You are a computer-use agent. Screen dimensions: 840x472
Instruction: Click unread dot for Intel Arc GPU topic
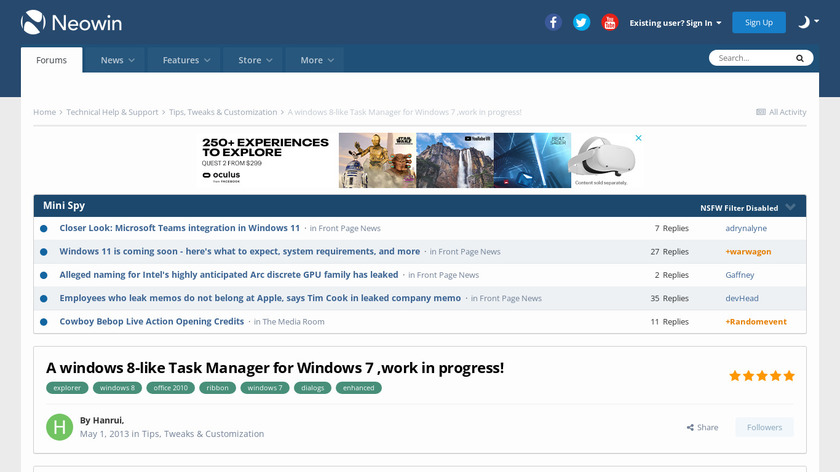[x=44, y=275]
